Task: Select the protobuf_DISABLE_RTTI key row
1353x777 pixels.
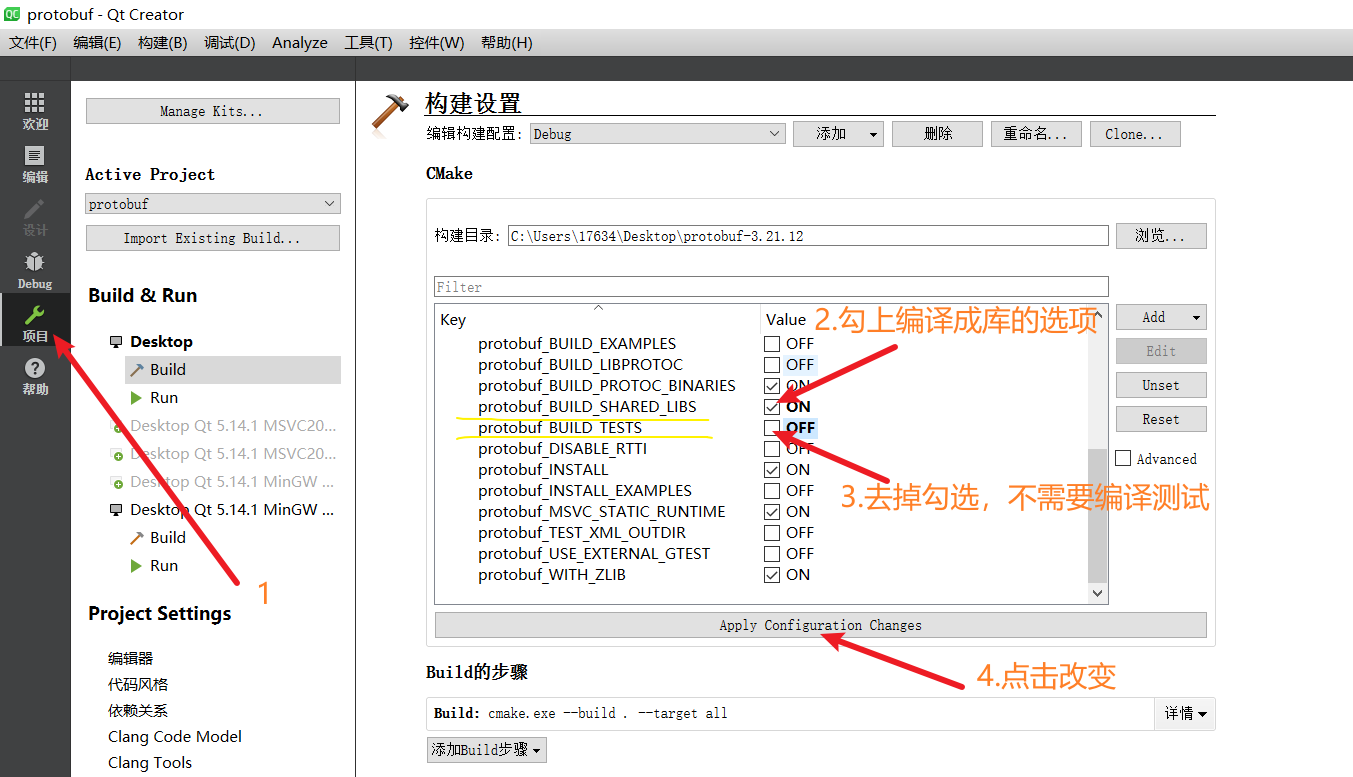Action: pos(562,449)
